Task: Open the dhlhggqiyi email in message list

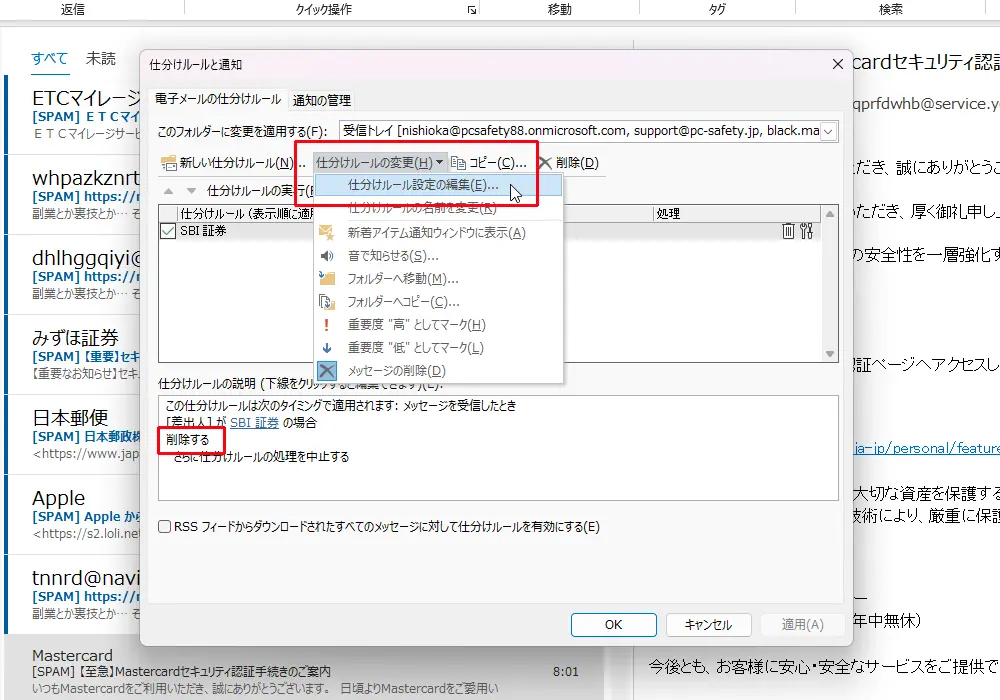Action: pos(73,275)
